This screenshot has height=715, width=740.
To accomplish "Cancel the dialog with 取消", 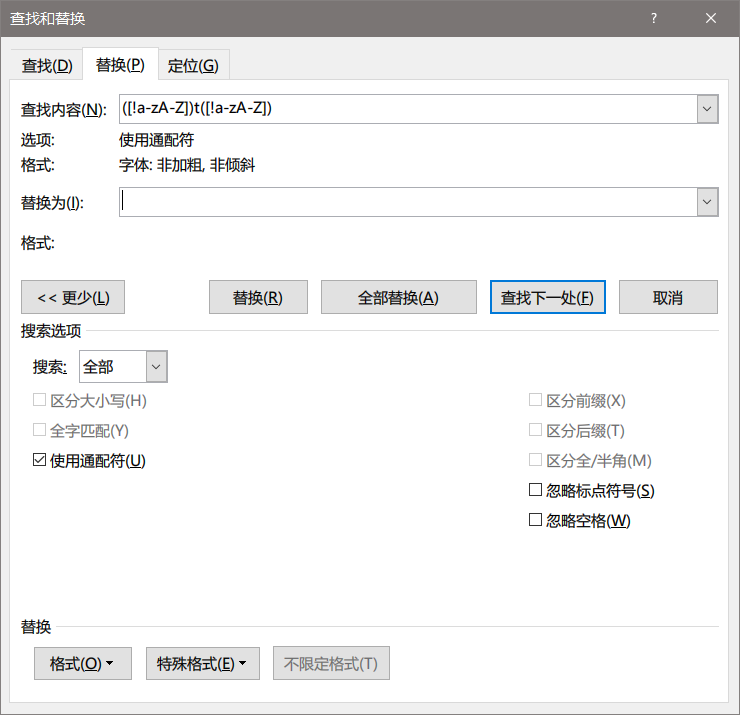I will pos(667,297).
